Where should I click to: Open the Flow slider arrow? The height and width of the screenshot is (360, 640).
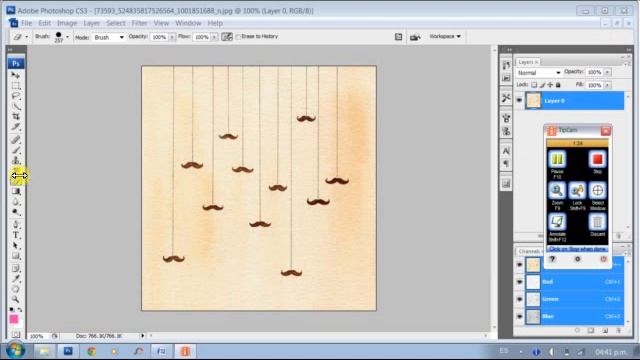tap(214, 37)
